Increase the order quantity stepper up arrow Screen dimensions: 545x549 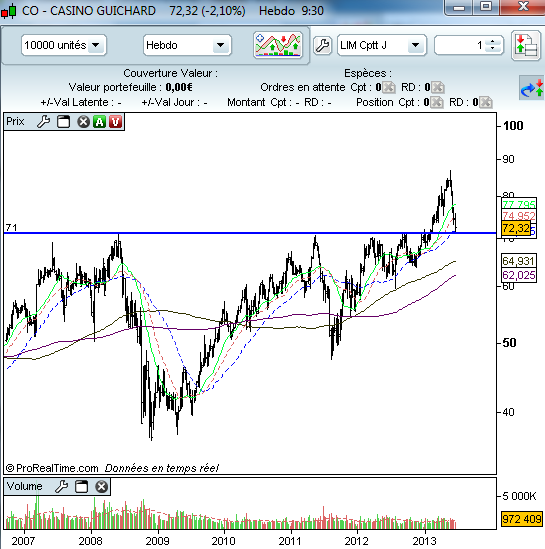(492, 42)
